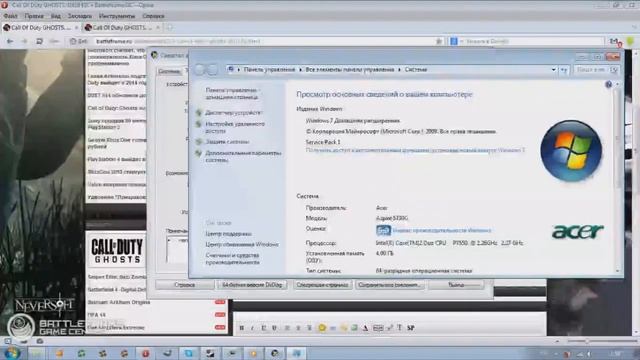
Task: Select Все элементы панели управления breadcrumb
Action: pyautogui.click(x=349, y=70)
